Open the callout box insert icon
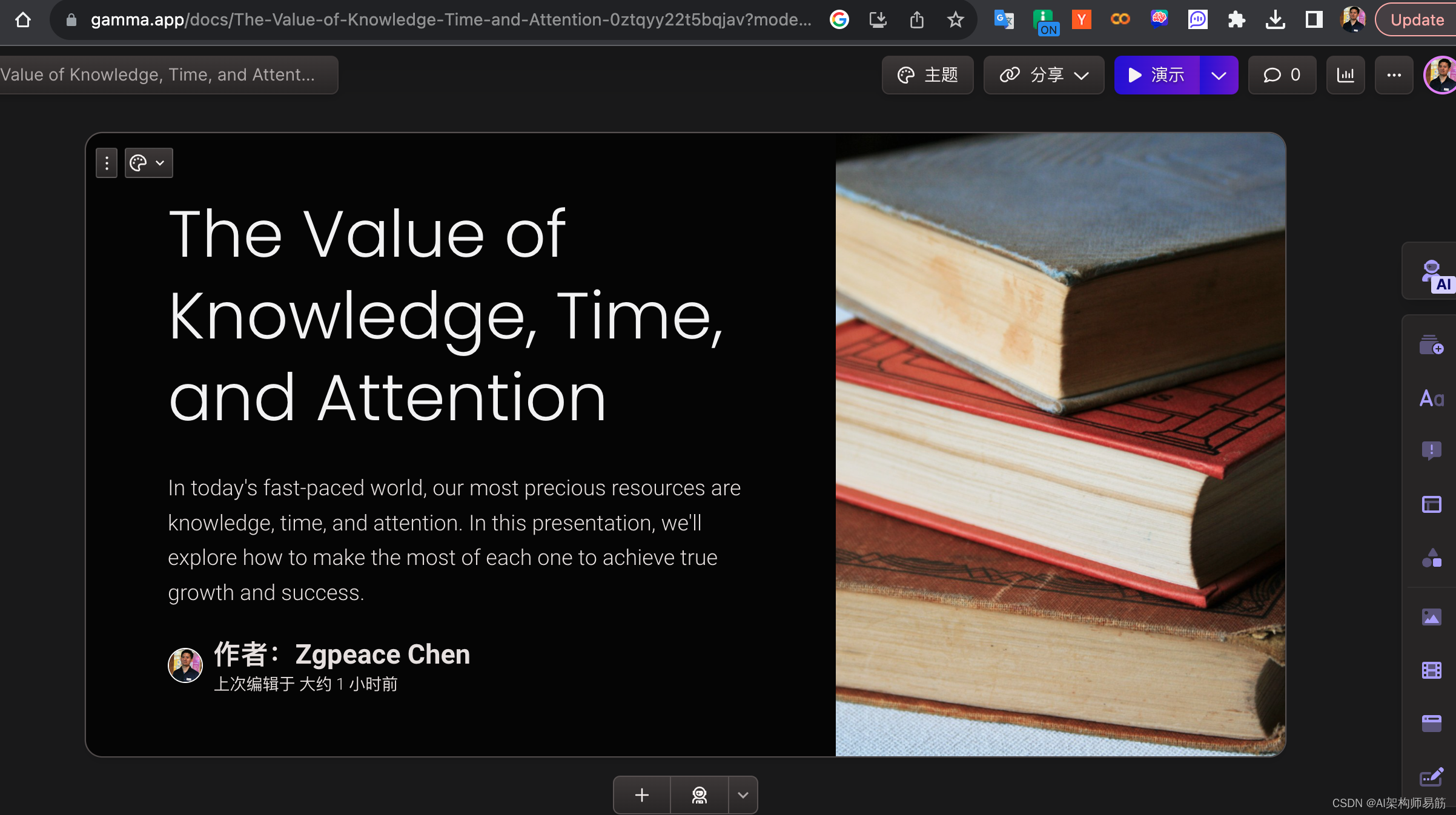 click(x=1431, y=450)
